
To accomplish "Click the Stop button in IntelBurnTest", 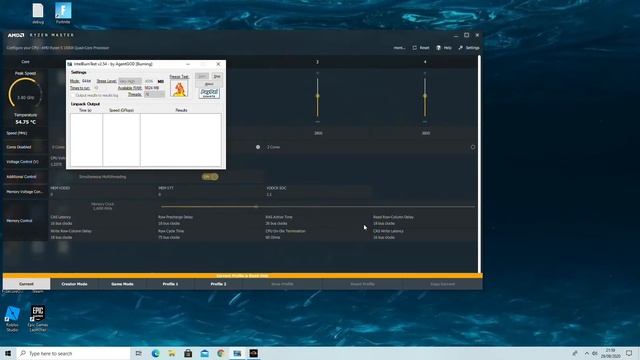I will (x=217, y=76).
